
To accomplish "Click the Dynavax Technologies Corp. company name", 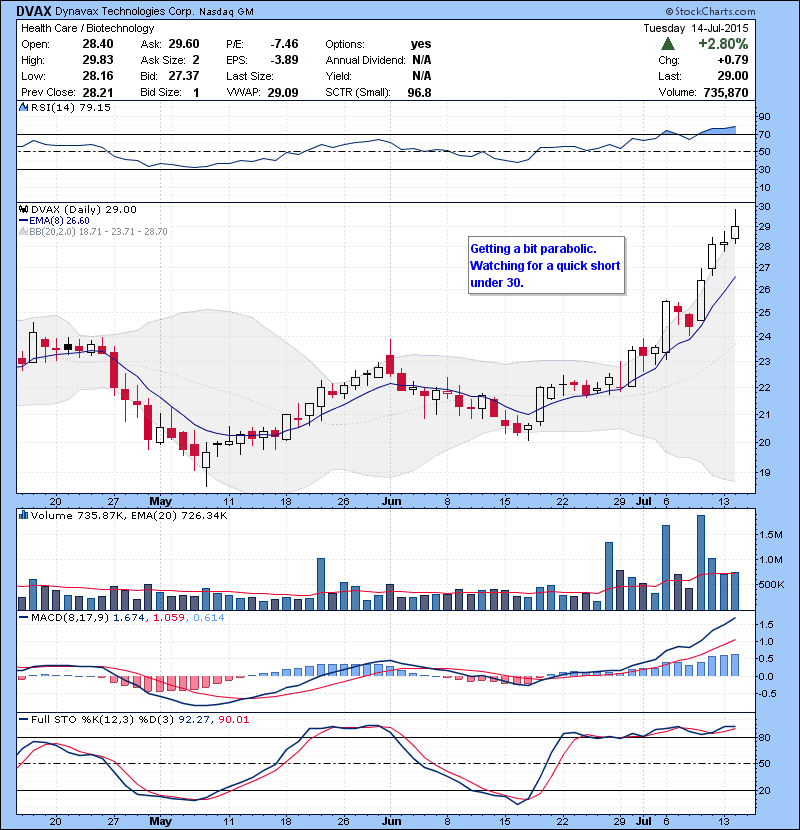I will 124,12.
